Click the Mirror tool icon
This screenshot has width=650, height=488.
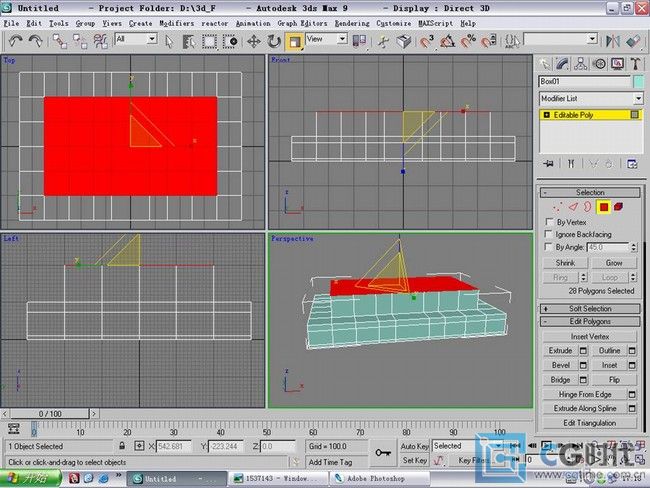[613, 41]
